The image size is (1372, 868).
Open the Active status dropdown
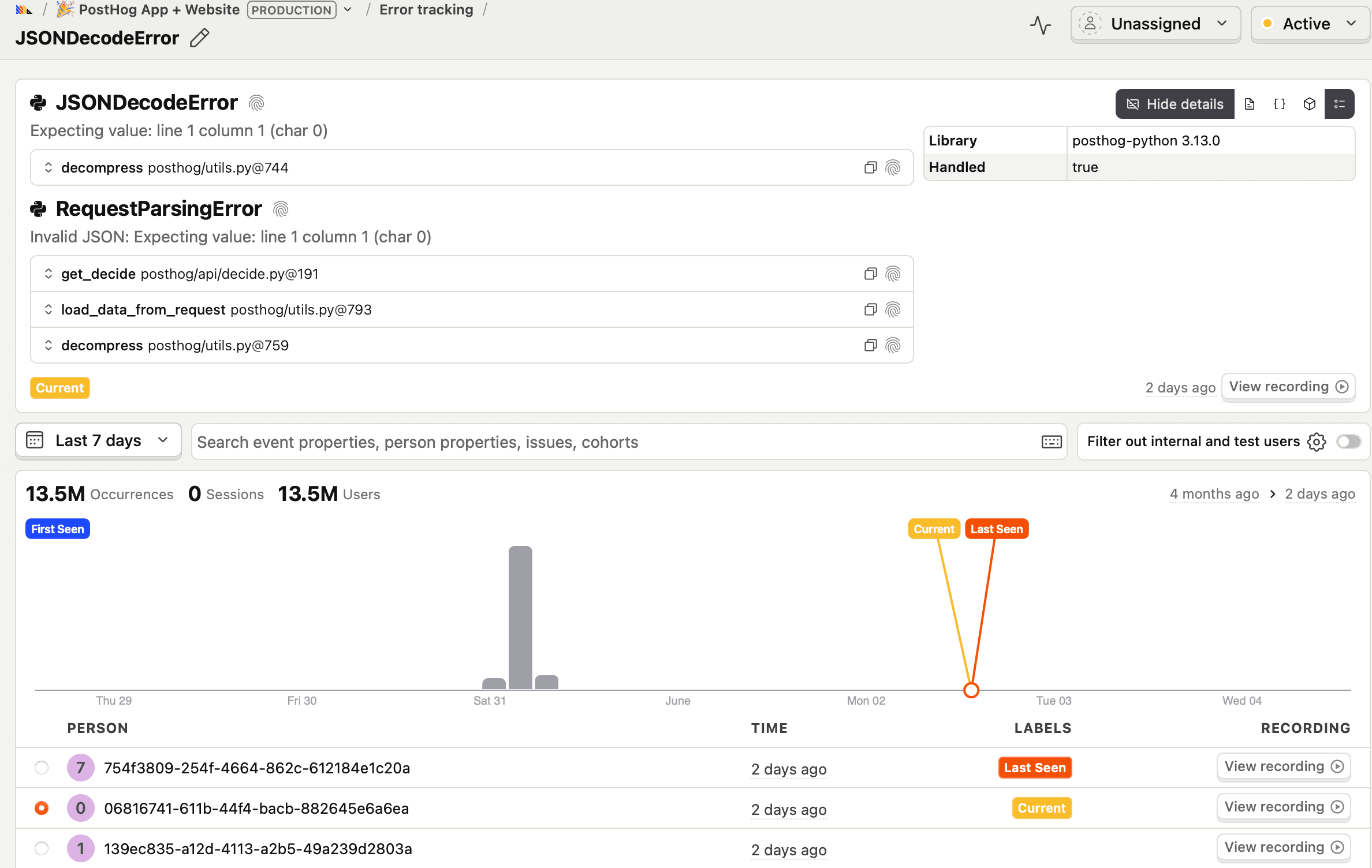1310,24
